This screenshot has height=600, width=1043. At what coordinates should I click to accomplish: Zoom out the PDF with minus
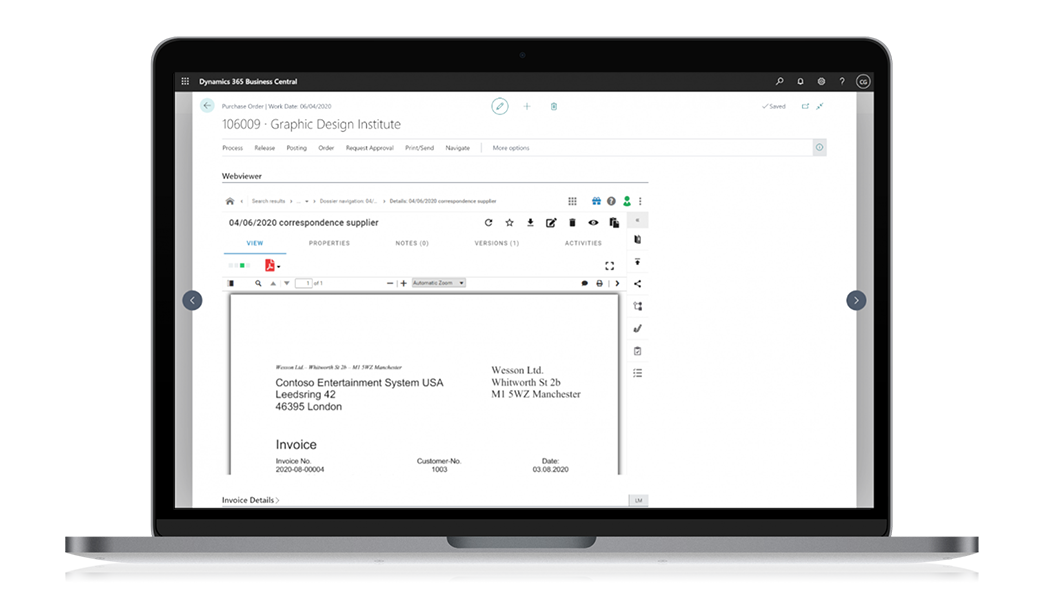coord(390,283)
